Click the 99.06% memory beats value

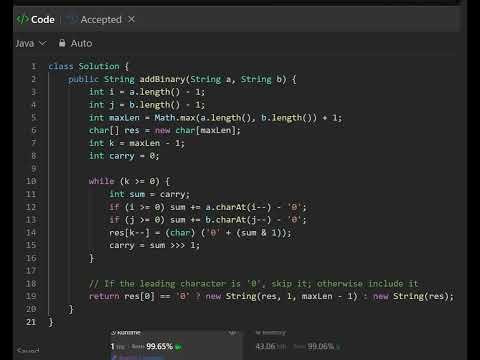click(x=321, y=346)
